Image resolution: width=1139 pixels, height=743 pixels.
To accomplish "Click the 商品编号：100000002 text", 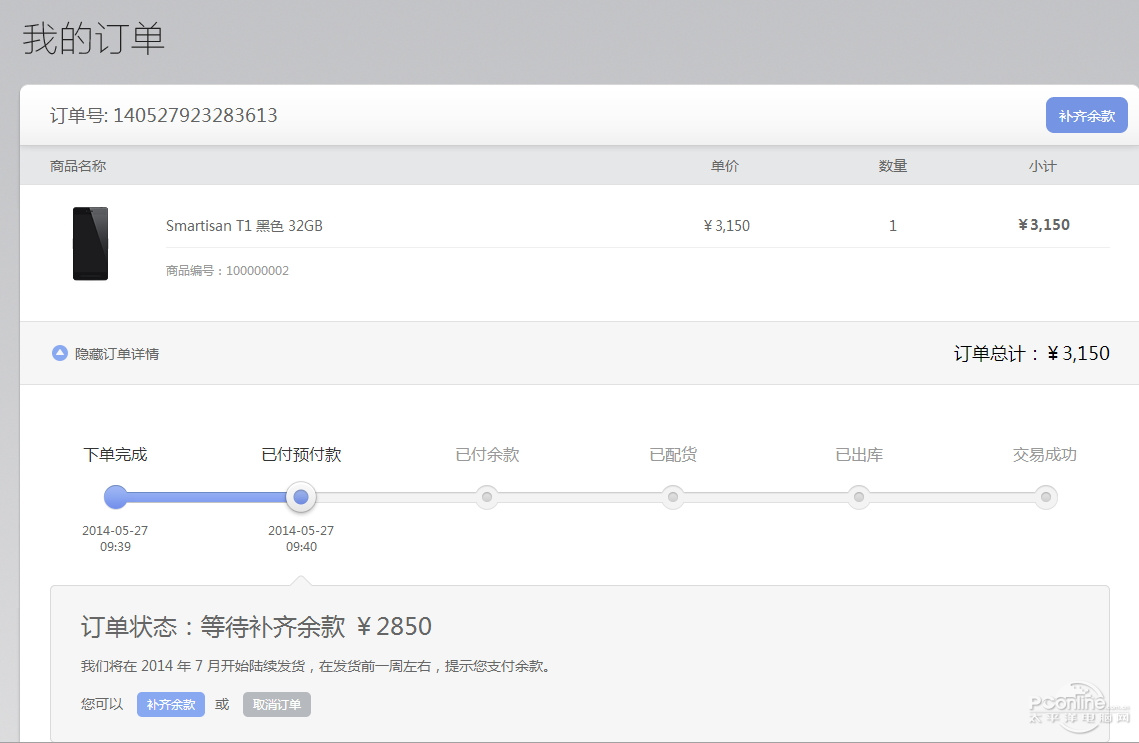I will point(227,271).
